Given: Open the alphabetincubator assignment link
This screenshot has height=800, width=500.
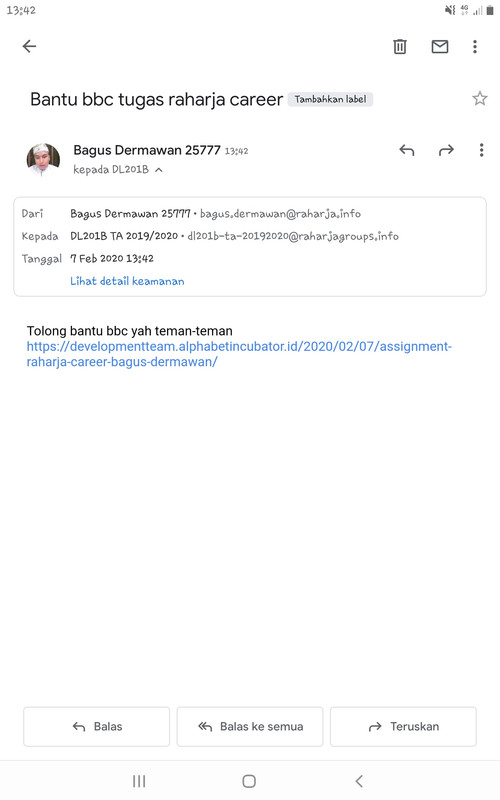Looking at the screenshot, I should pos(239,354).
